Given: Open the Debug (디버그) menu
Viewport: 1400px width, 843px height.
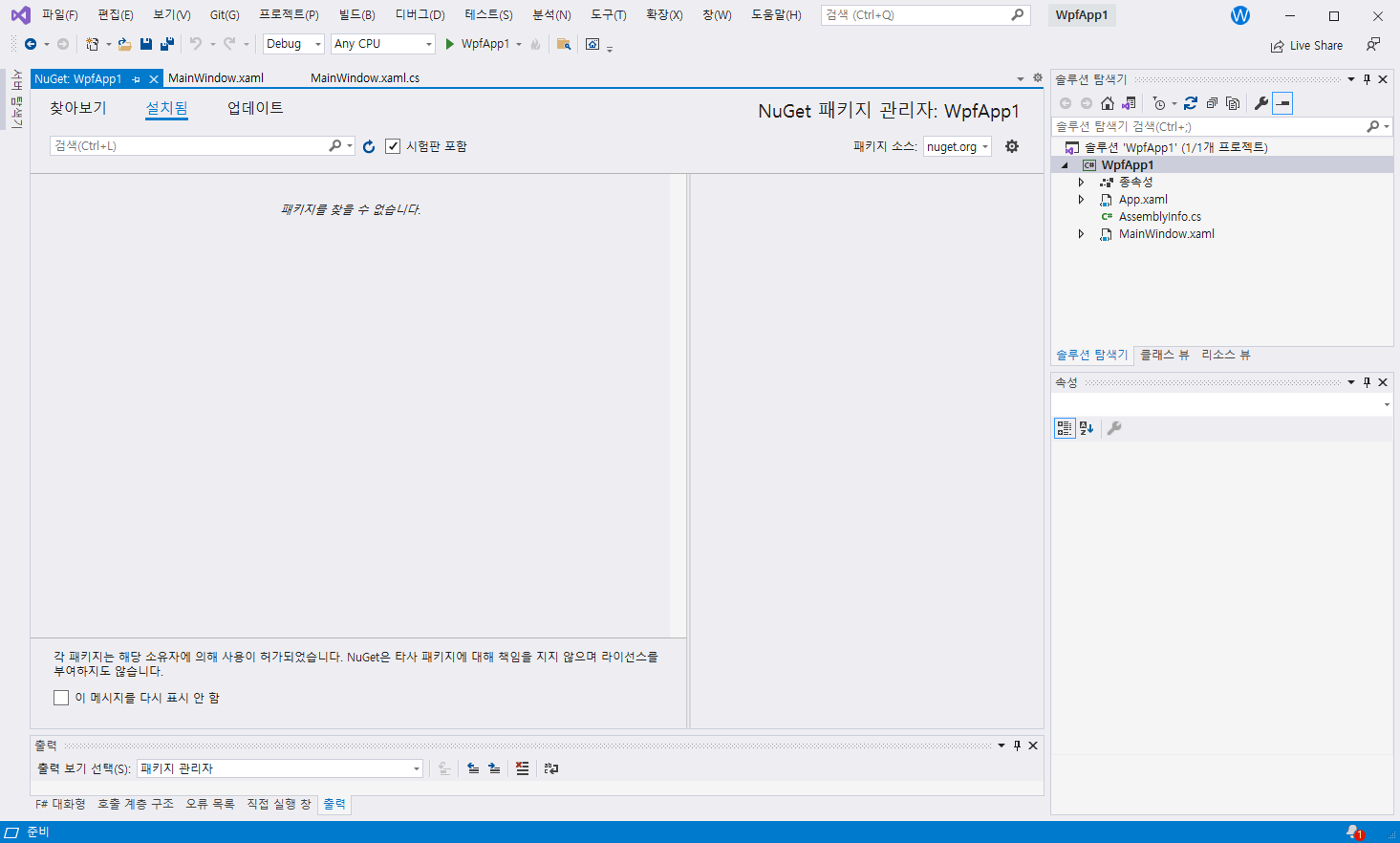Looking at the screenshot, I should point(420,15).
